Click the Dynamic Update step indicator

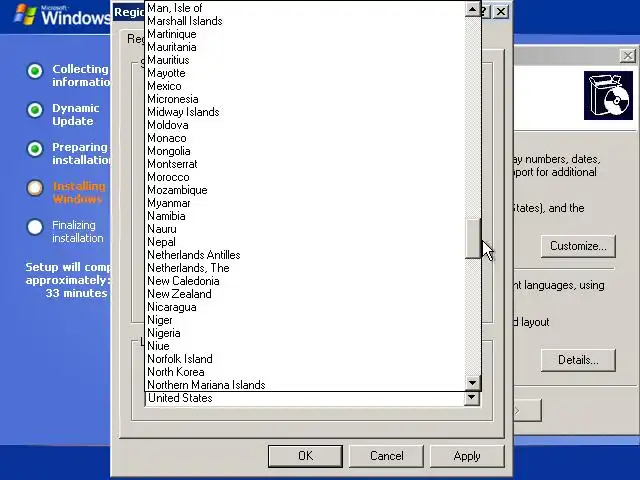click(35, 110)
